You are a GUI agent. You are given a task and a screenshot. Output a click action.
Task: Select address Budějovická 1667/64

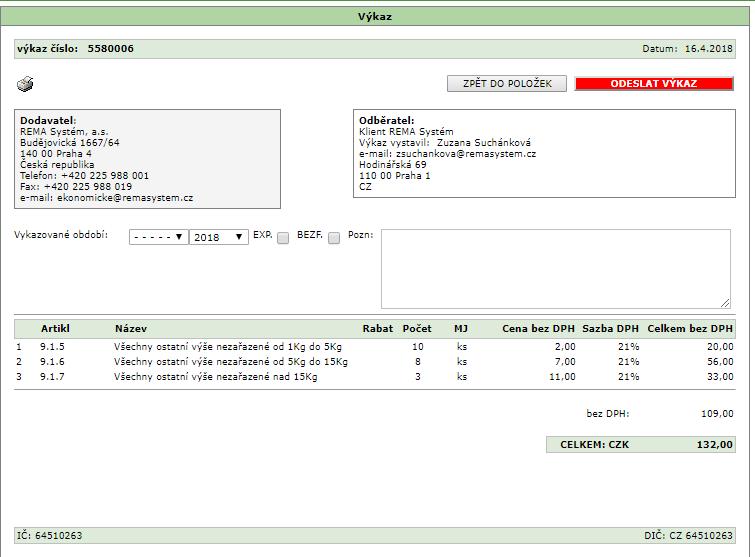[70, 143]
